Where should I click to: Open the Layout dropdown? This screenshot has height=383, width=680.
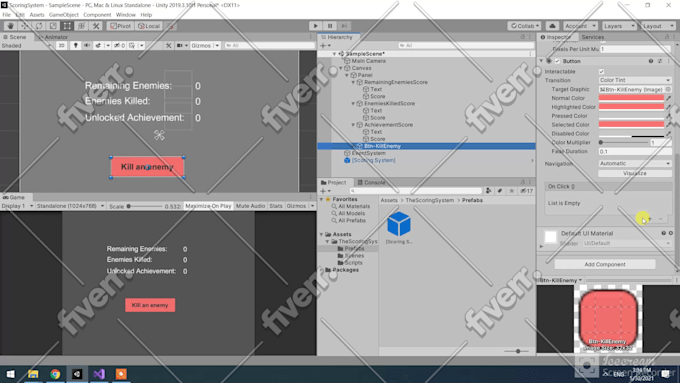658,26
